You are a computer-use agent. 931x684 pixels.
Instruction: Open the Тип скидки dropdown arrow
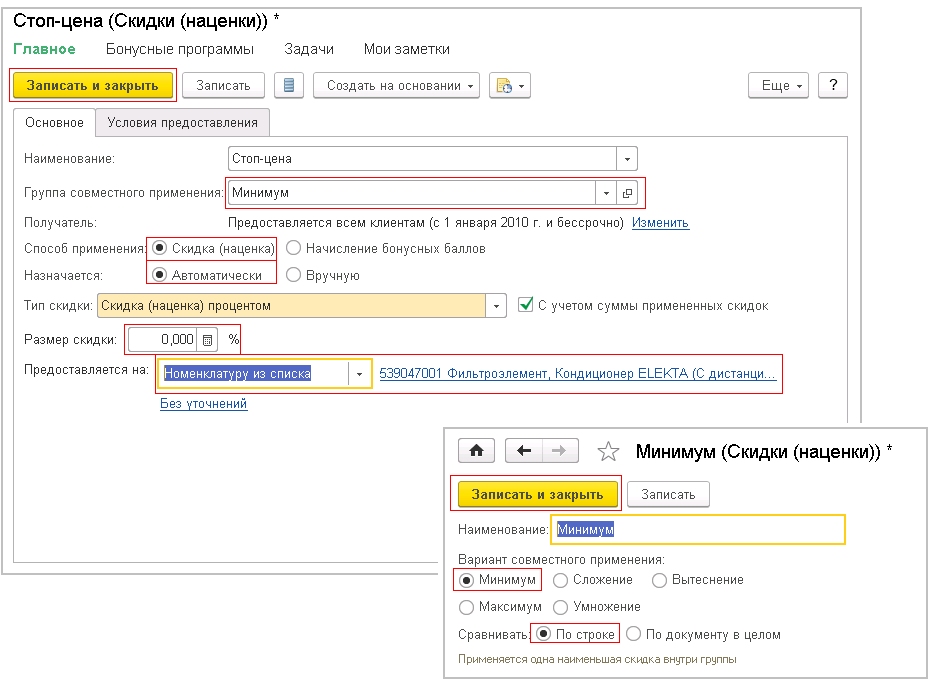click(496, 306)
